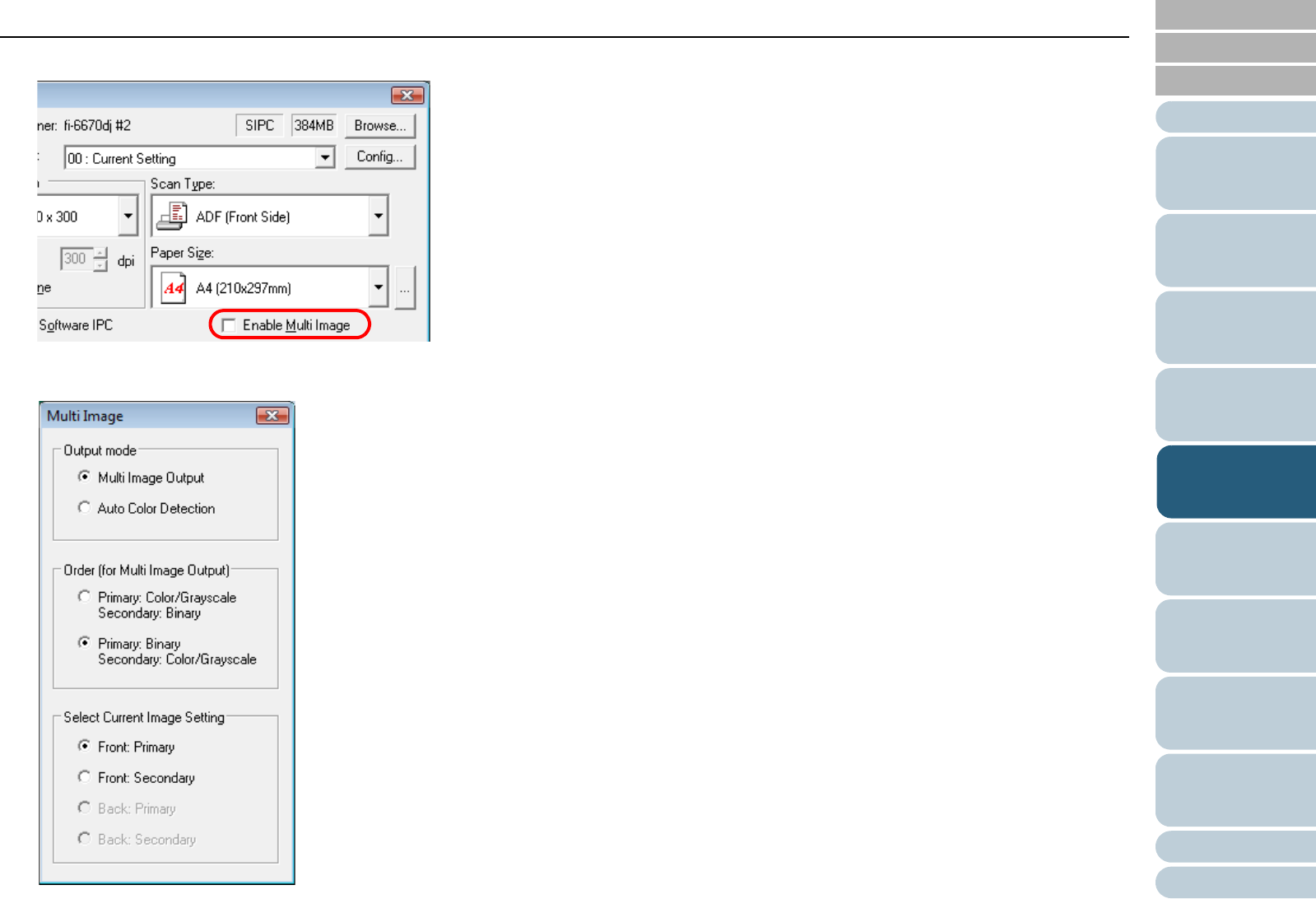Viewport: 1316px width, 899px height.
Task: Choose Primary: Binary, Secondary: Color/Grayscale order
Action: (84, 642)
